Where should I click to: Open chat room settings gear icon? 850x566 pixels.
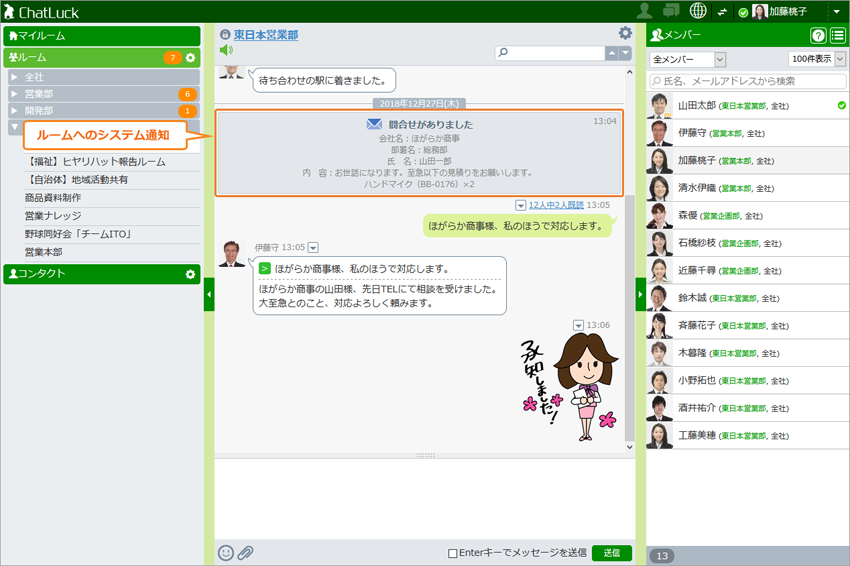[x=625, y=33]
